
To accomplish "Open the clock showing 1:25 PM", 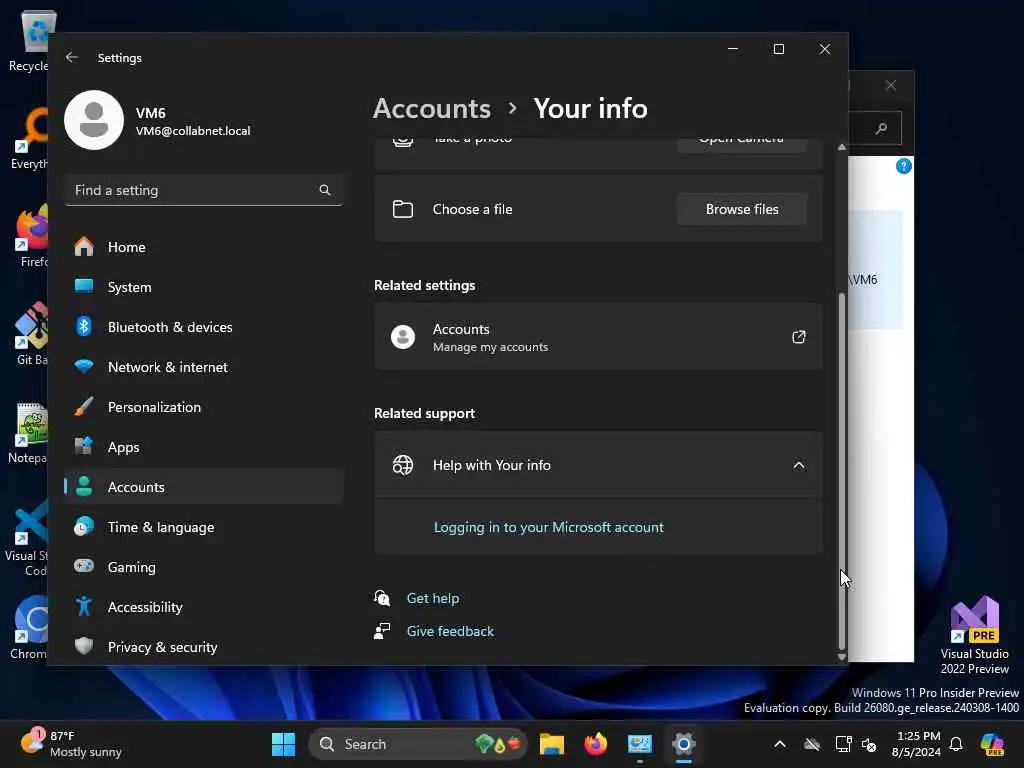I will [x=916, y=744].
